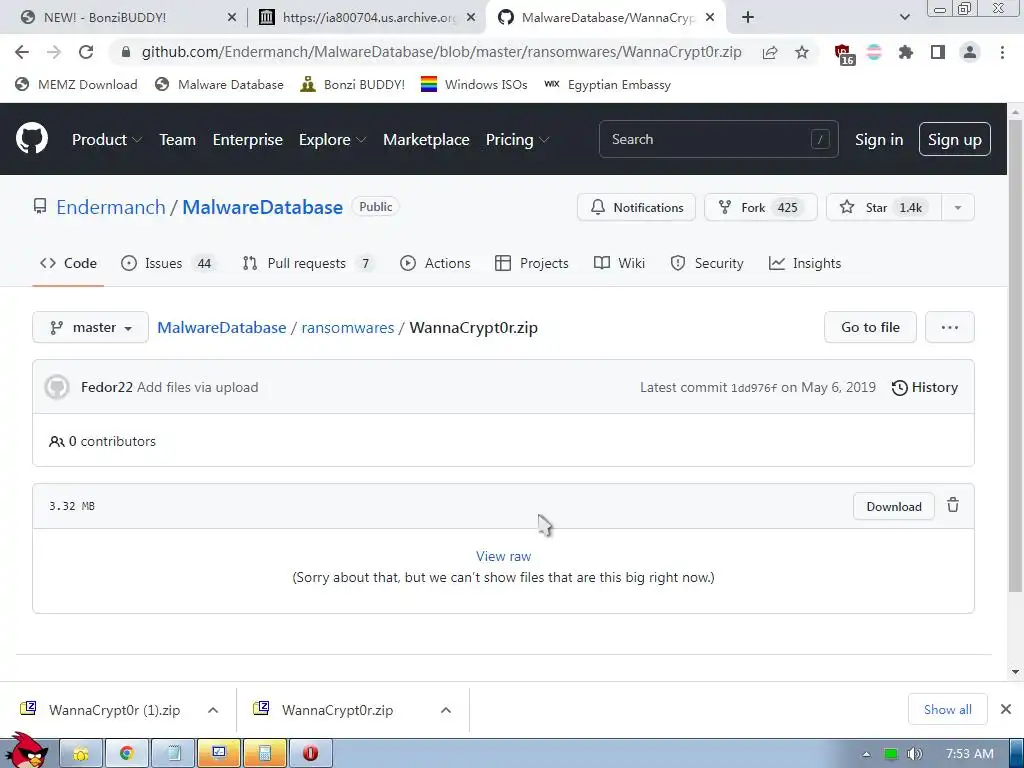Switch to the NEW! - BonziBUDDY! tab
The image size is (1024, 768).
tap(124, 18)
